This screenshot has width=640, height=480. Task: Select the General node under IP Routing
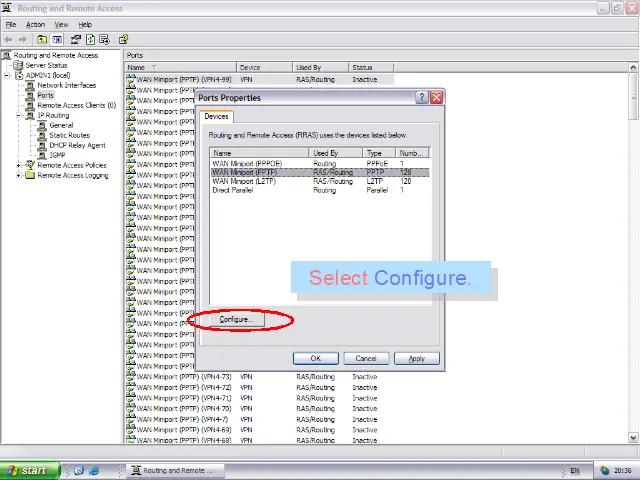(61, 125)
